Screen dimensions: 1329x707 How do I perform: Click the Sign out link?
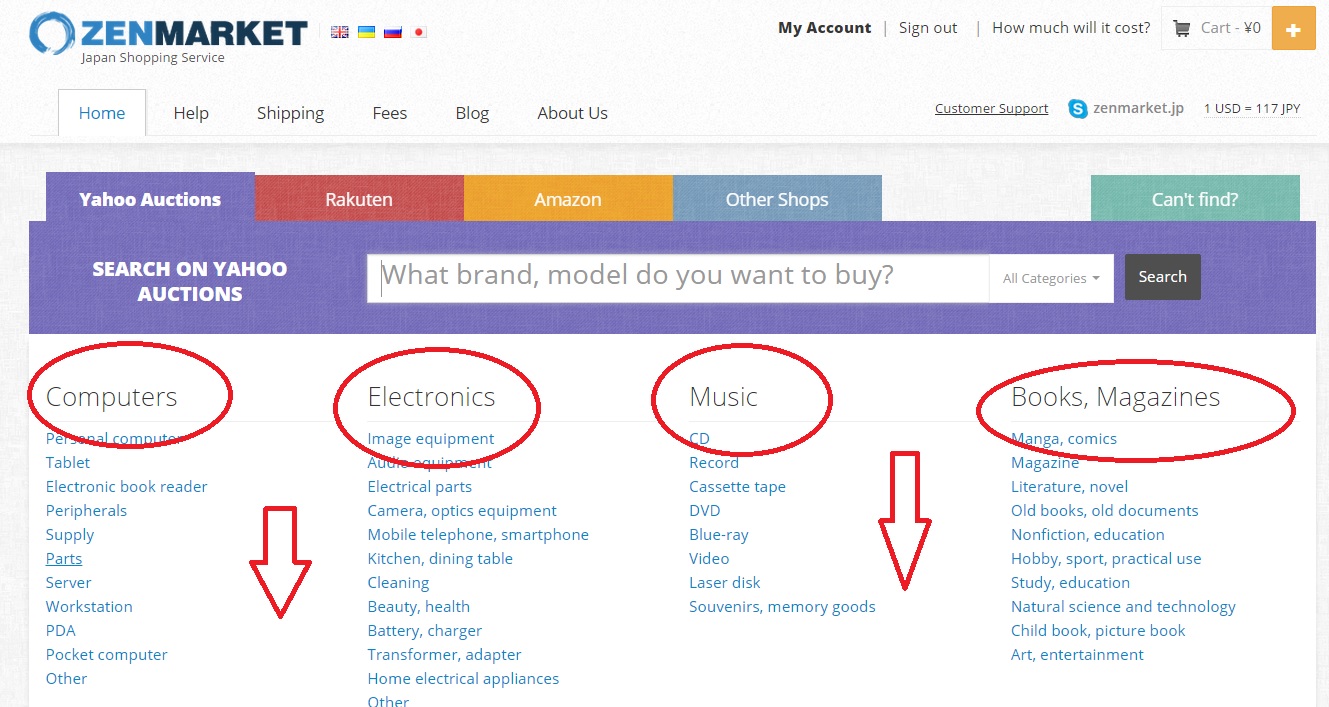coord(928,28)
